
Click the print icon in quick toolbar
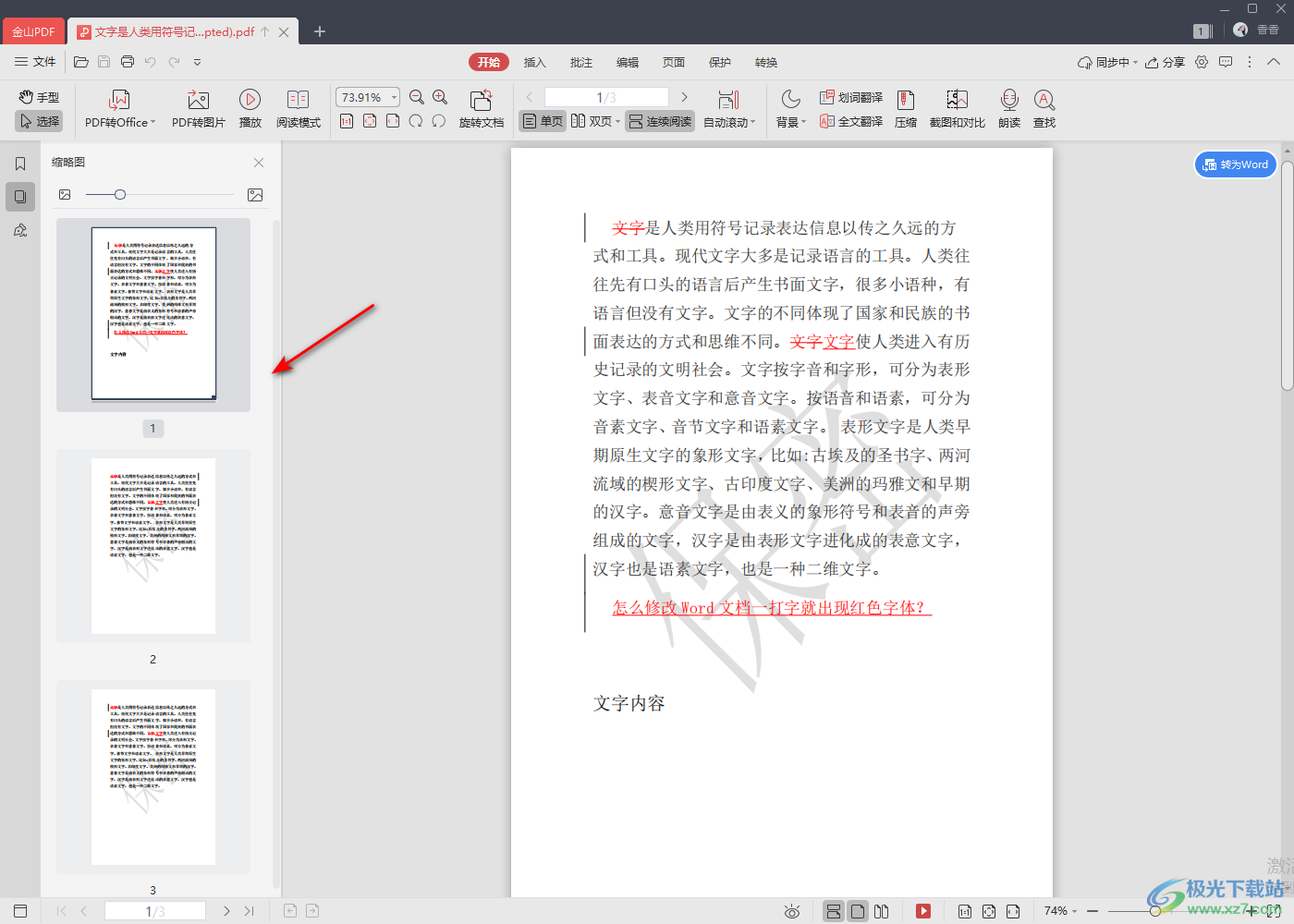[128, 62]
